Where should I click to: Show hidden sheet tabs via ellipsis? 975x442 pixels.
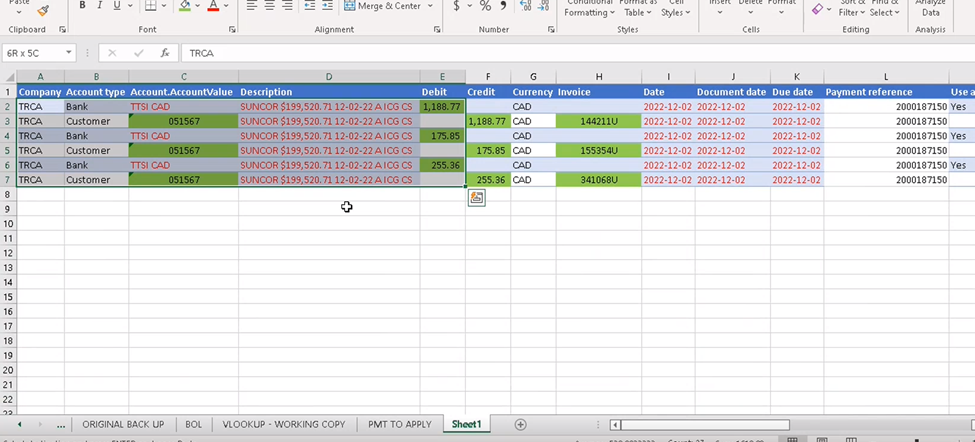(61, 425)
